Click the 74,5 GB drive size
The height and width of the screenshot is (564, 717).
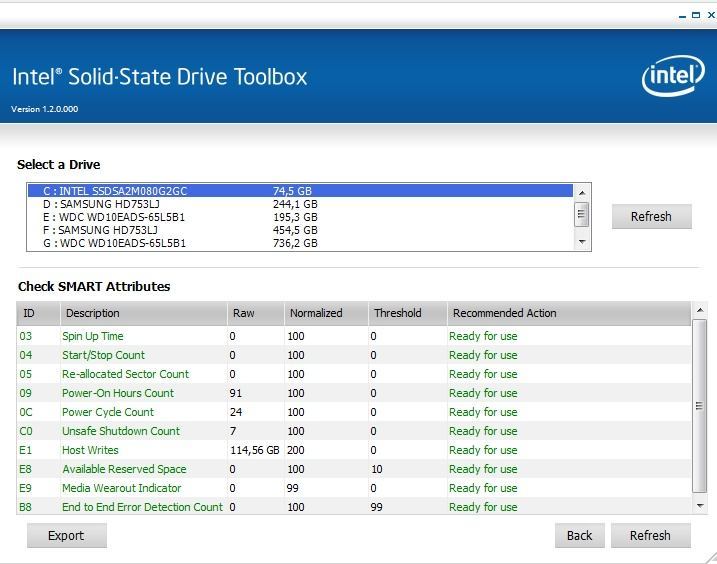click(292, 191)
